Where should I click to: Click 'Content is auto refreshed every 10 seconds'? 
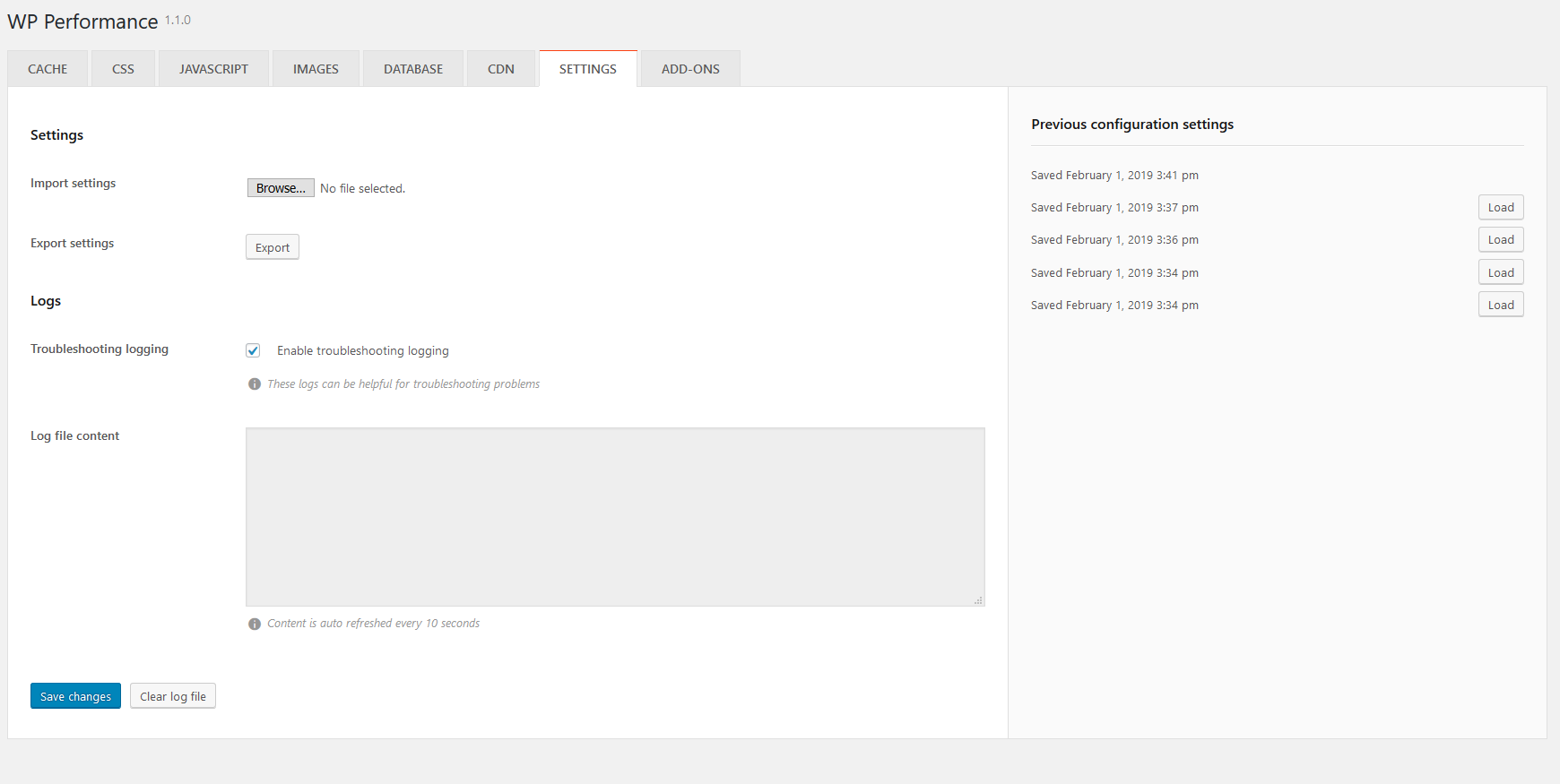click(x=373, y=624)
